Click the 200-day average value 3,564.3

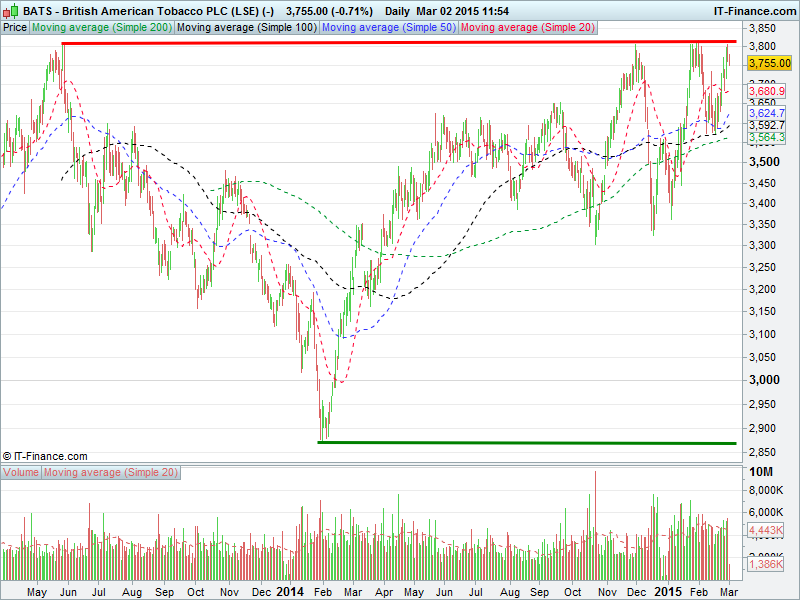(766, 137)
